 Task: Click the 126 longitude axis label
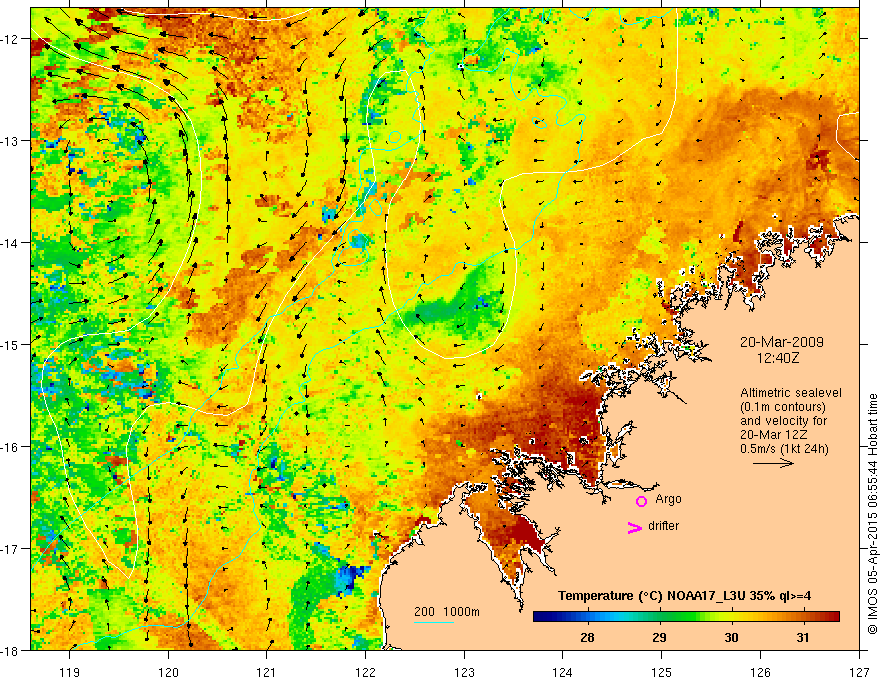tap(760, 672)
